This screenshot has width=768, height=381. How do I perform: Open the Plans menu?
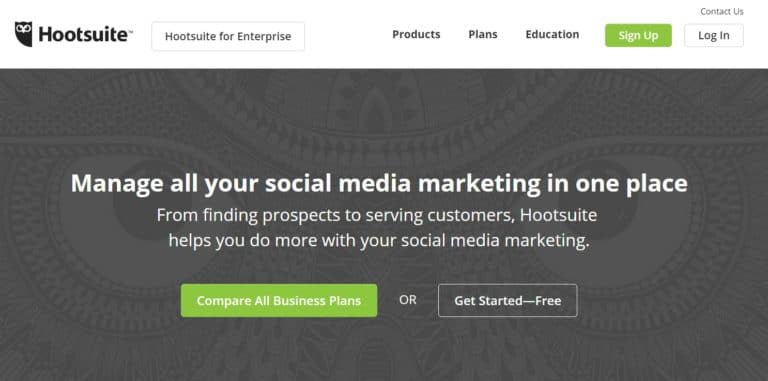point(482,34)
